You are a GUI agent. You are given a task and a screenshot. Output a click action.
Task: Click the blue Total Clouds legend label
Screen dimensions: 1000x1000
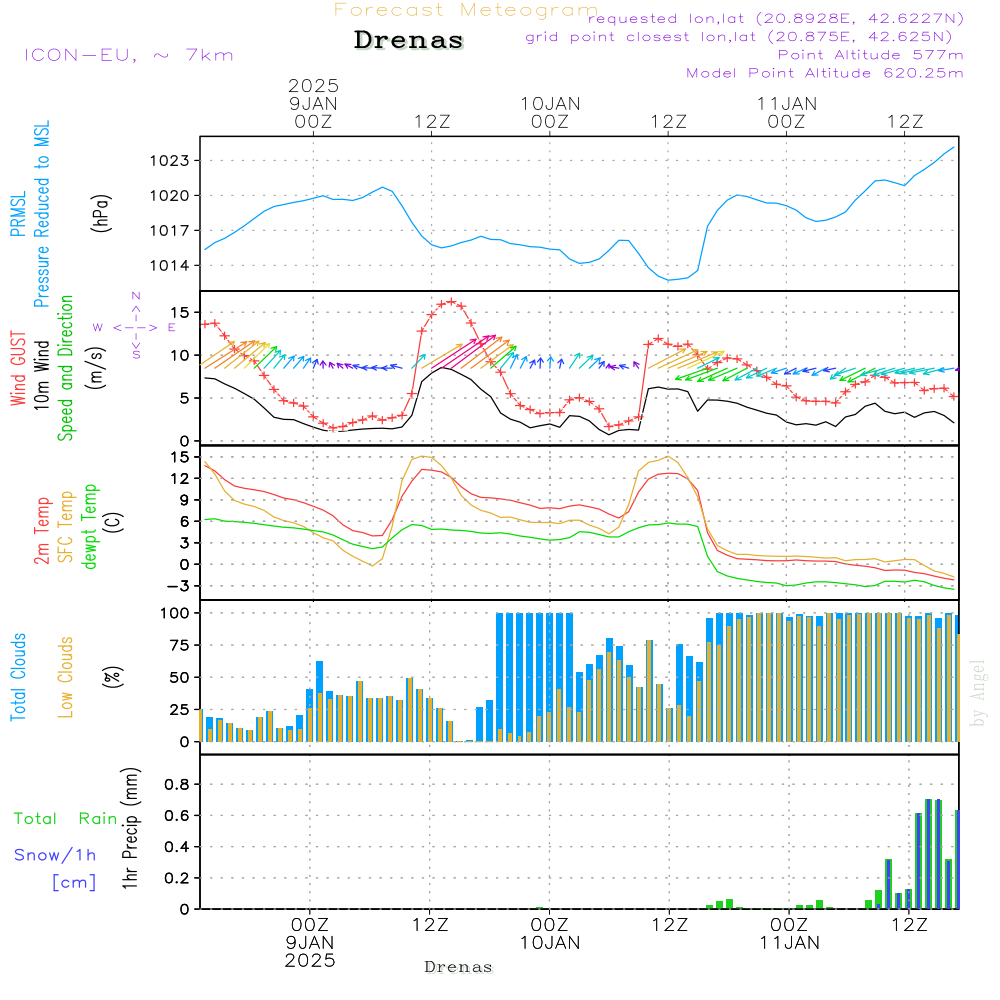click(18, 677)
